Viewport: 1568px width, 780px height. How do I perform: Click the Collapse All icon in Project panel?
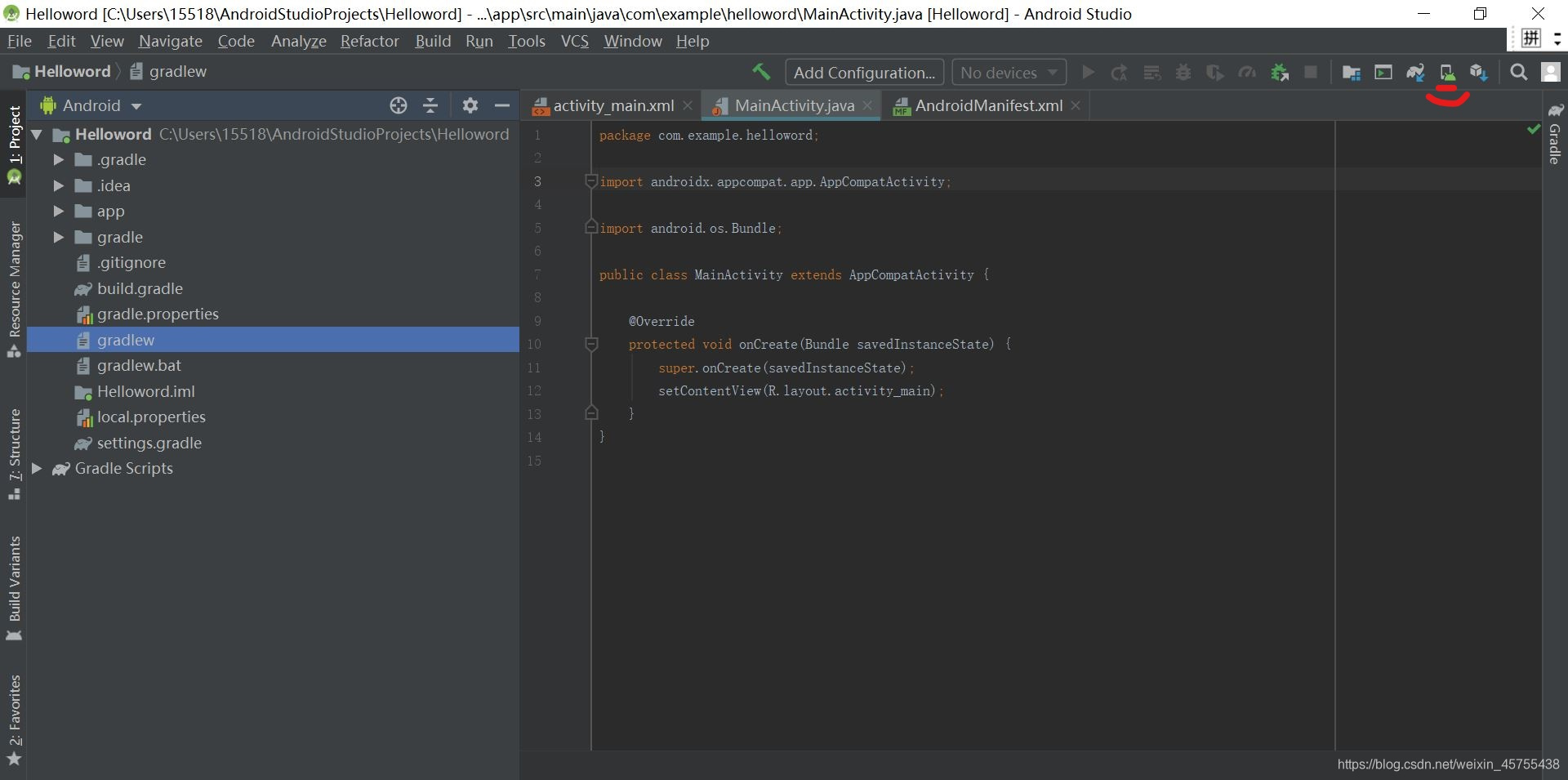[430, 105]
